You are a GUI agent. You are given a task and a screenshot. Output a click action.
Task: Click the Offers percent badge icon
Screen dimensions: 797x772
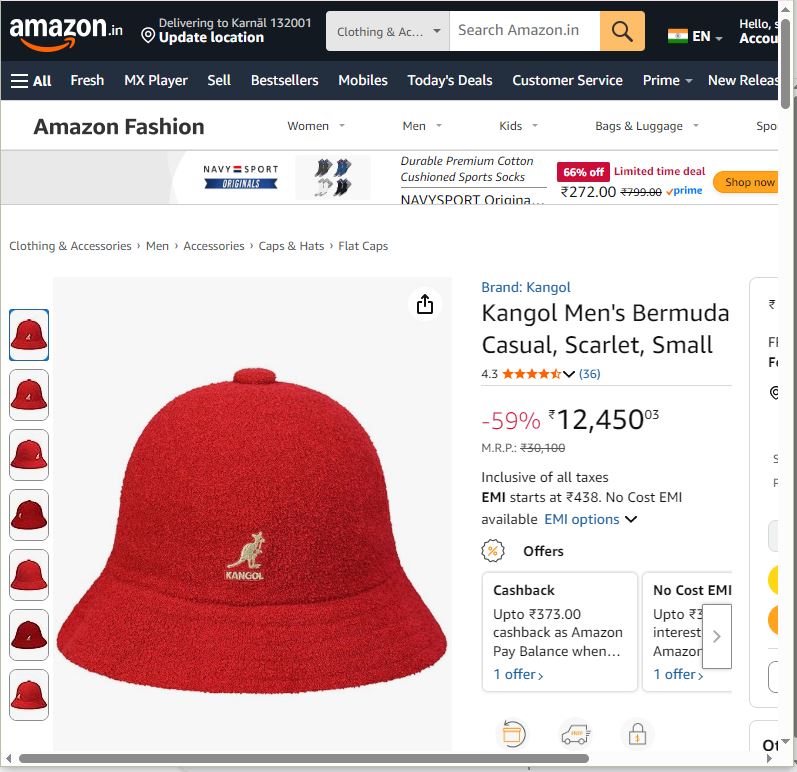(x=493, y=551)
